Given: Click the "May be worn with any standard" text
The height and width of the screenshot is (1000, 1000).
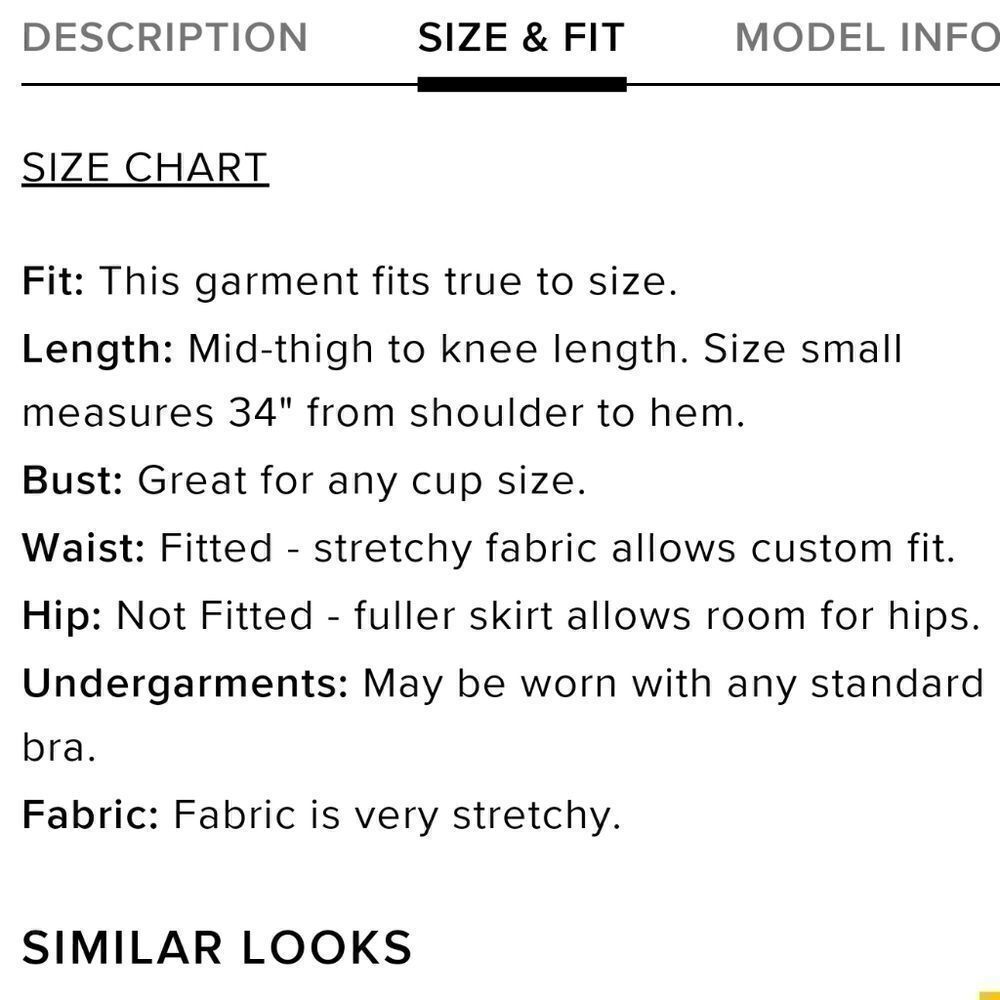Looking at the screenshot, I should pyautogui.click(x=673, y=683).
